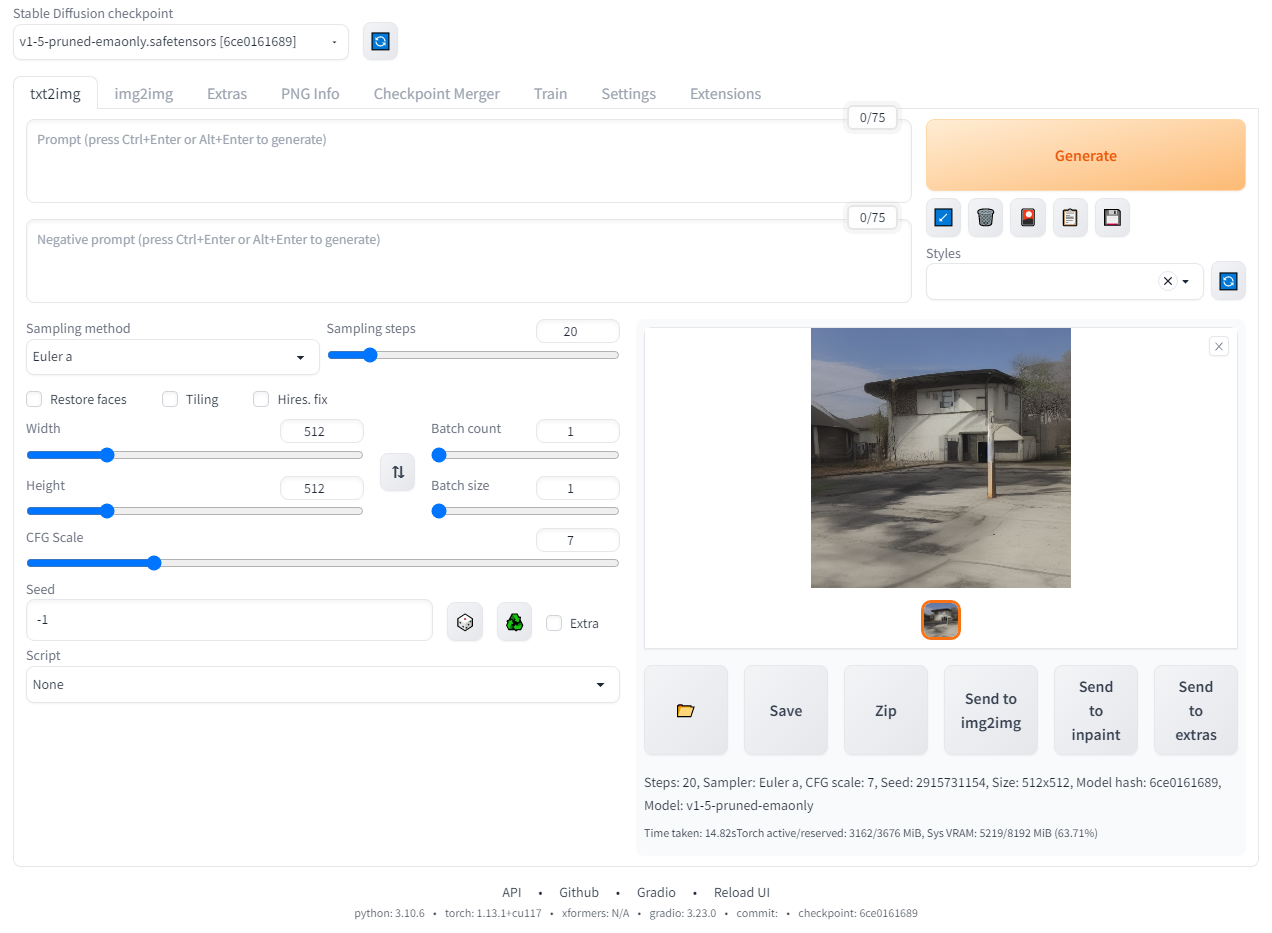Viewport: 1272px width, 933px height.
Task: Swap width and height values
Action: click(397, 472)
